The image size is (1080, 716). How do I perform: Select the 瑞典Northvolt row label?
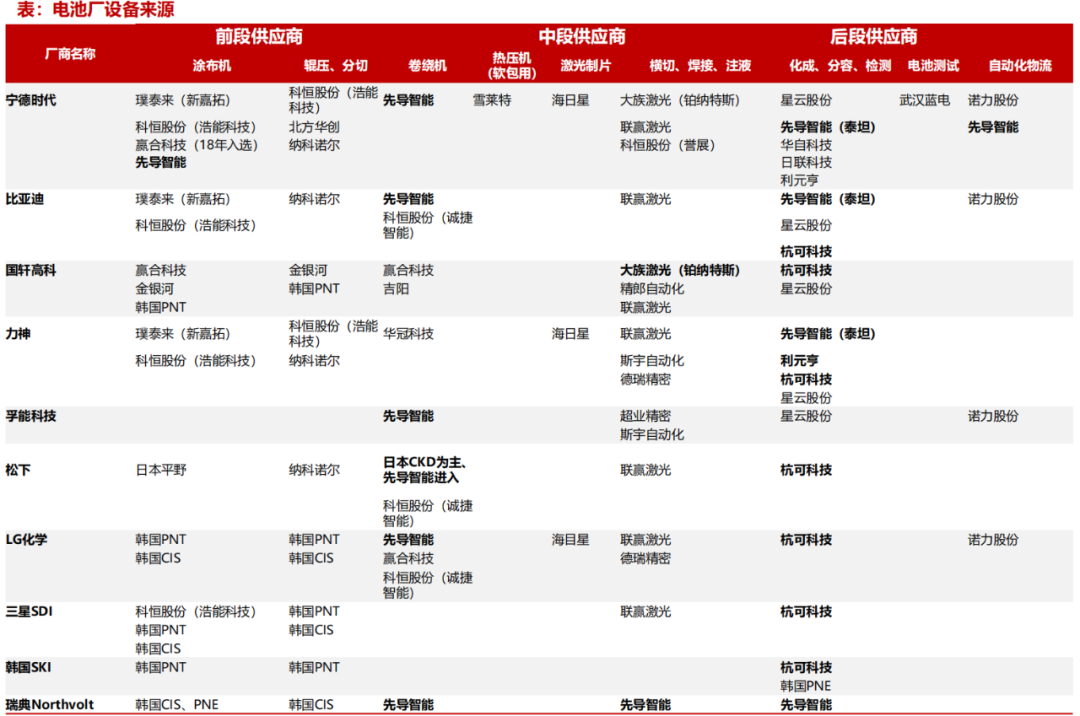[x=50, y=704]
